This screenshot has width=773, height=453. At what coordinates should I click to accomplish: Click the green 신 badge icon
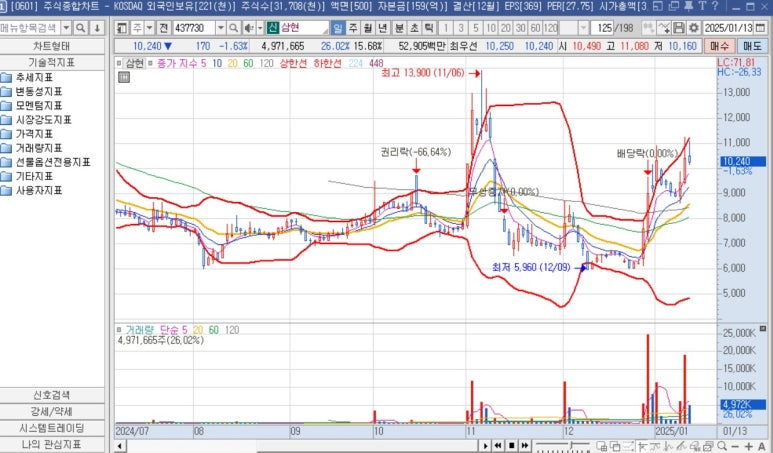(x=273, y=28)
